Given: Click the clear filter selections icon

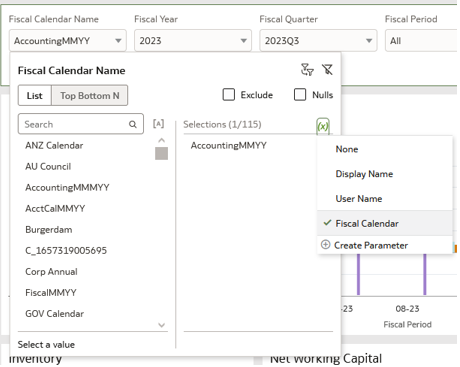Looking at the screenshot, I should 327,70.
